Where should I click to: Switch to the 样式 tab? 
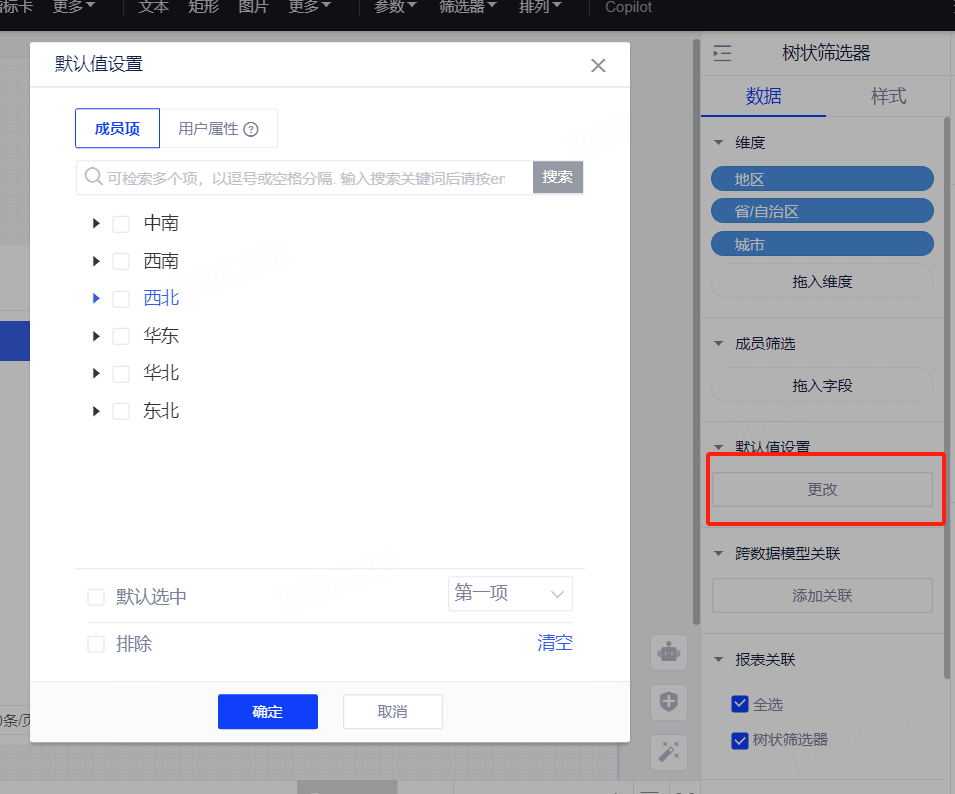[x=888, y=96]
